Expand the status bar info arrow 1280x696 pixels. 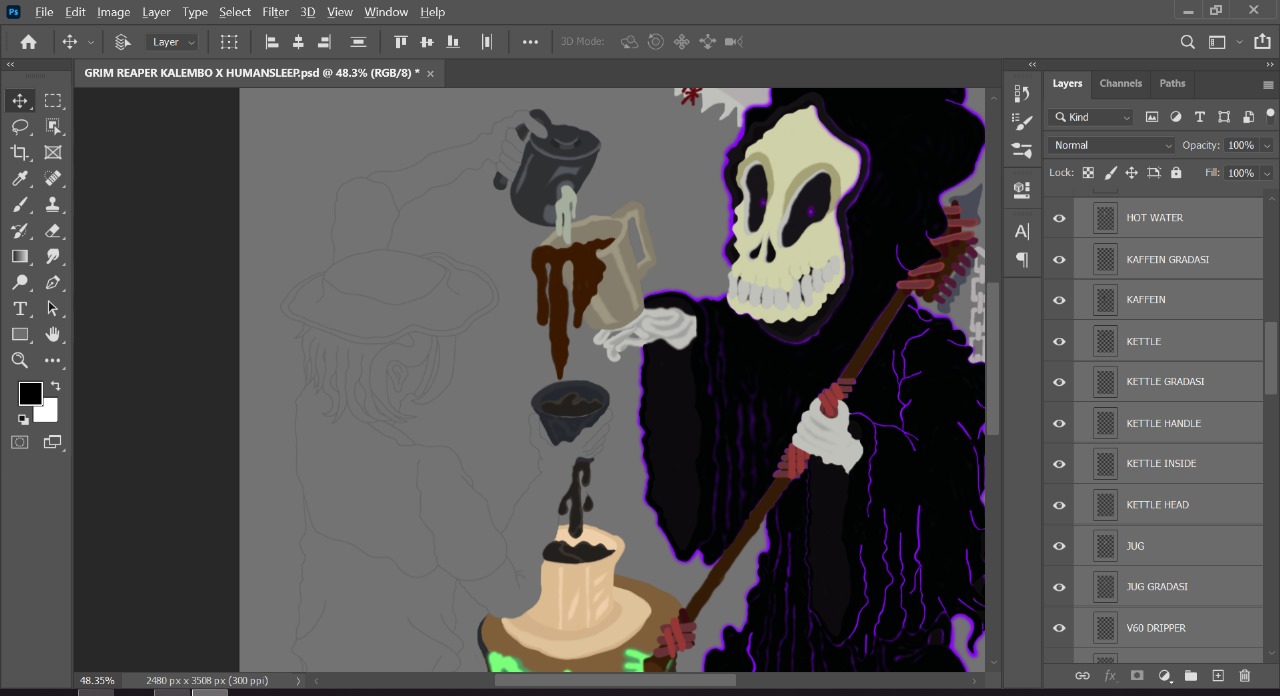[298, 681]
